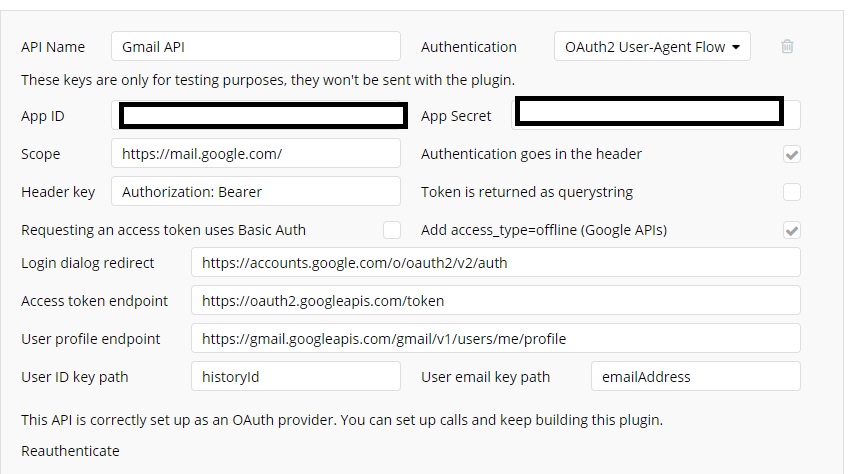The width and height of the screenshot is (850, 474).
Task: Edit the User email key path field
Action: [696, 376]
